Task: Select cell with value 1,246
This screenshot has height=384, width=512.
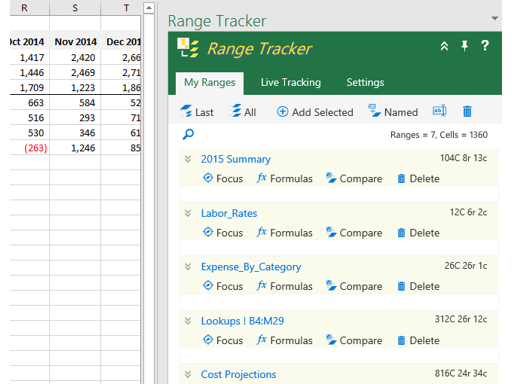Action: click(75, 148)
